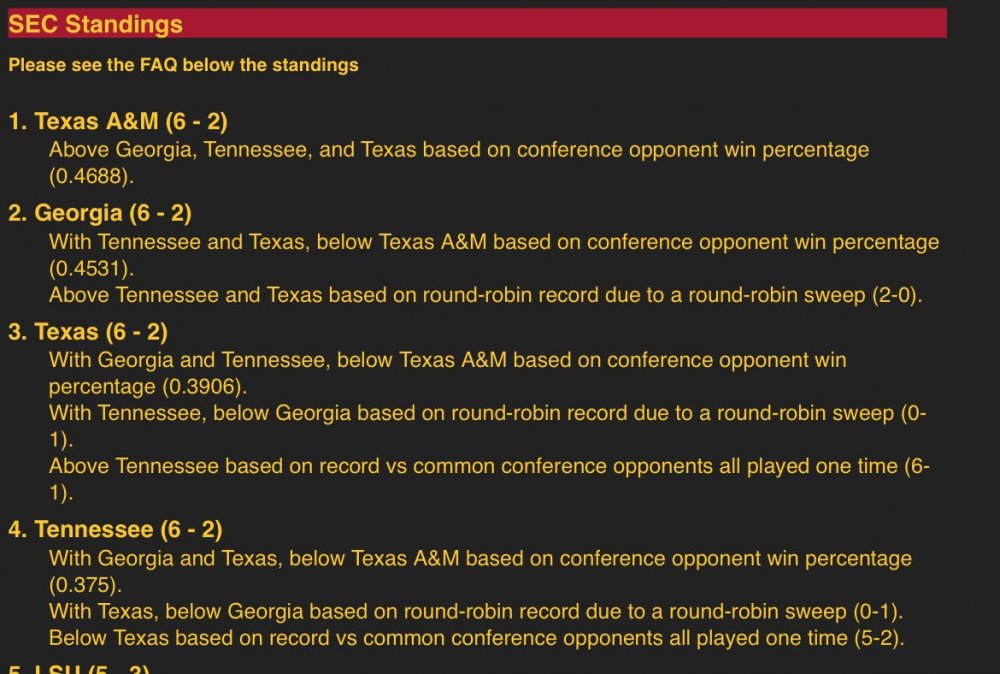Click Georgia's round-robin sweep (2-0) explanation
The height and width of the screenshot is (674, 1000).
(x=484, y=295)
